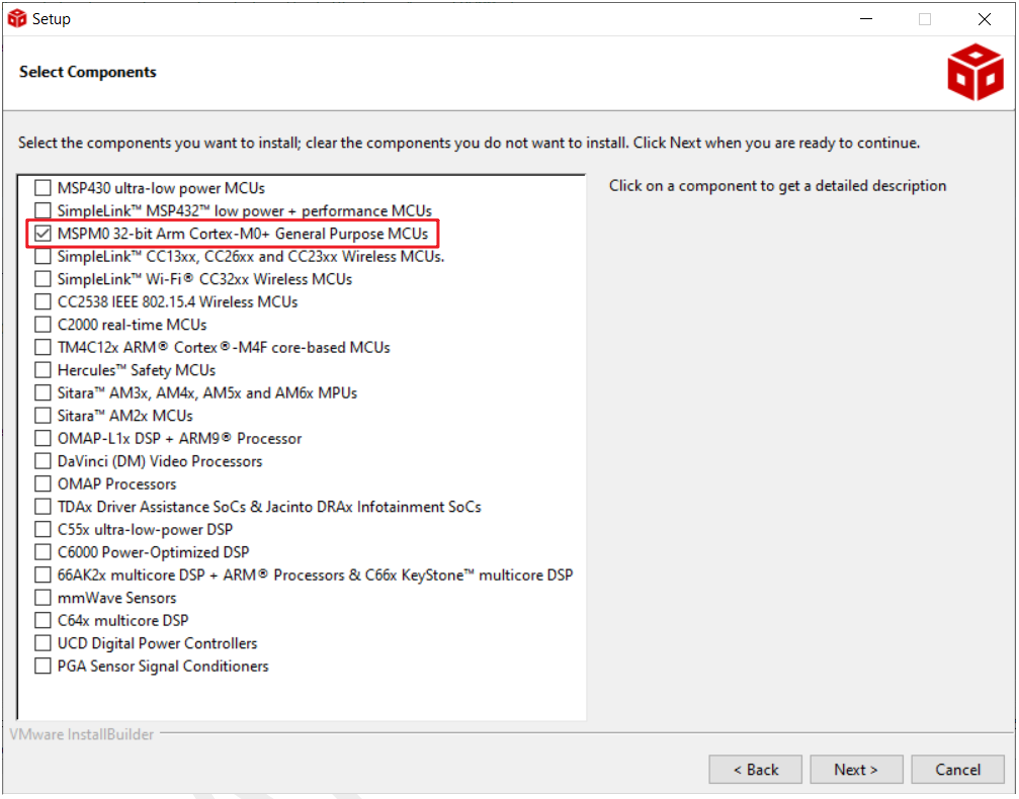The width and height of the screenshot is (1019, 799).
Task: Uncheck MSPM0 32-bit Arm Cortex-M0+ MCUs
Action: tap(42, 234)
